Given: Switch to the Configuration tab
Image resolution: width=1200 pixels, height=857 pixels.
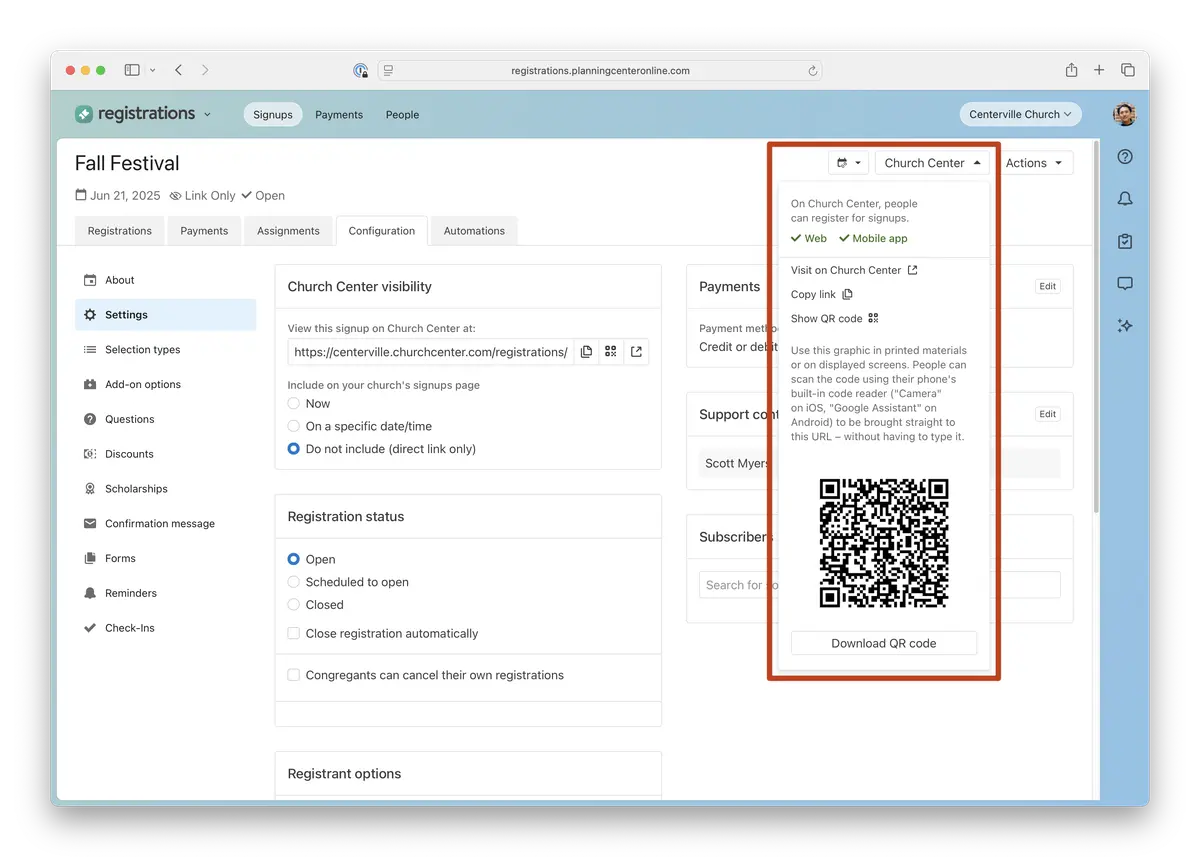Looking at the screenshot, I should [382, 231].
